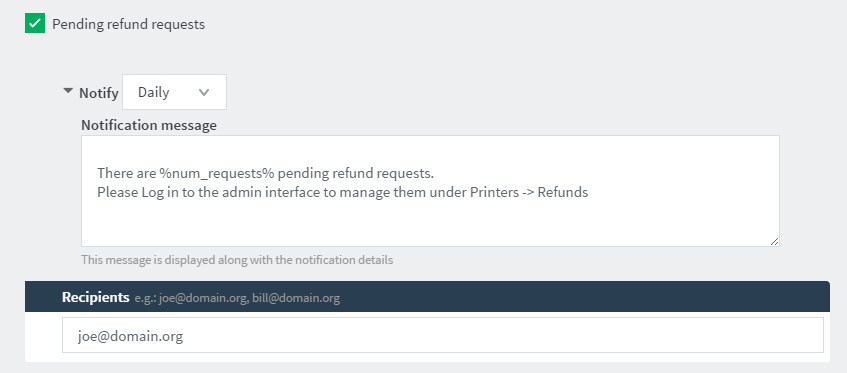Click the Notification message heading
This screenshot has width=847, height=373.
point(149,125)
